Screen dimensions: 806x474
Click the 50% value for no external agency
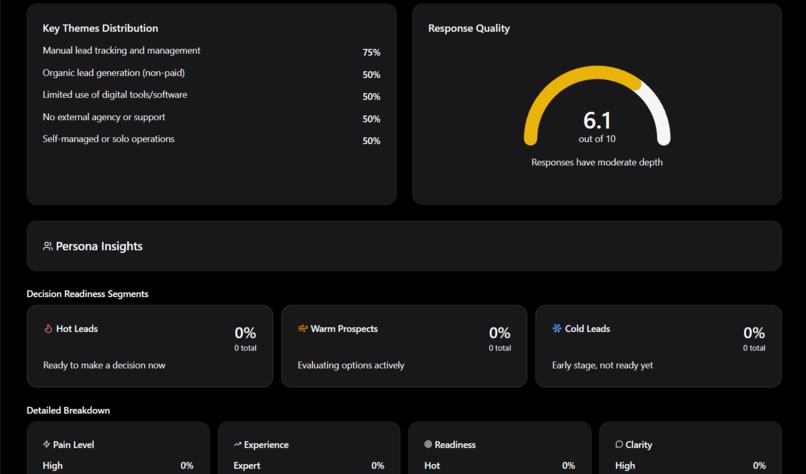371,119
